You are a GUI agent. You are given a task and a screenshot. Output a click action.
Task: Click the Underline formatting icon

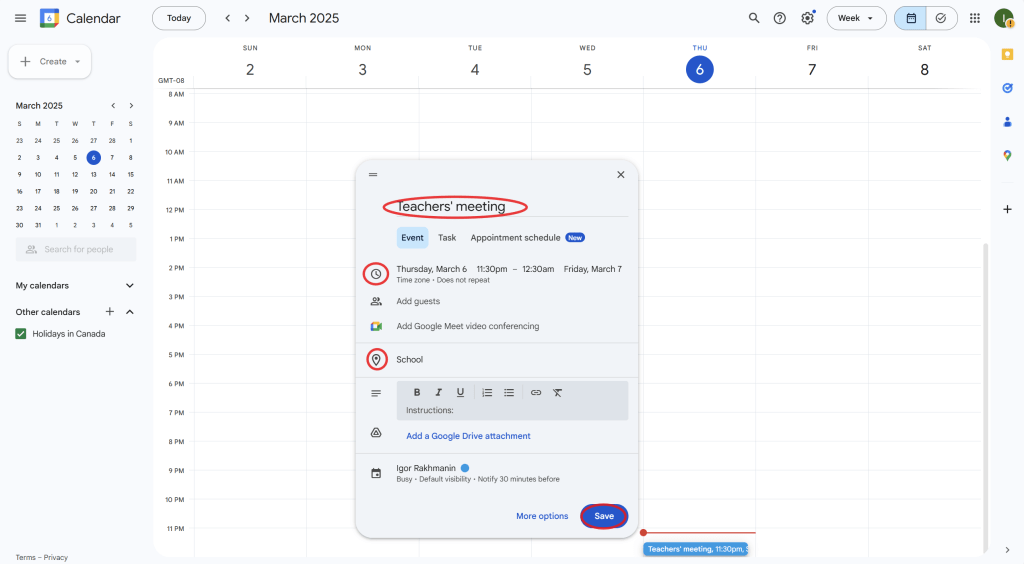[460, 393]
